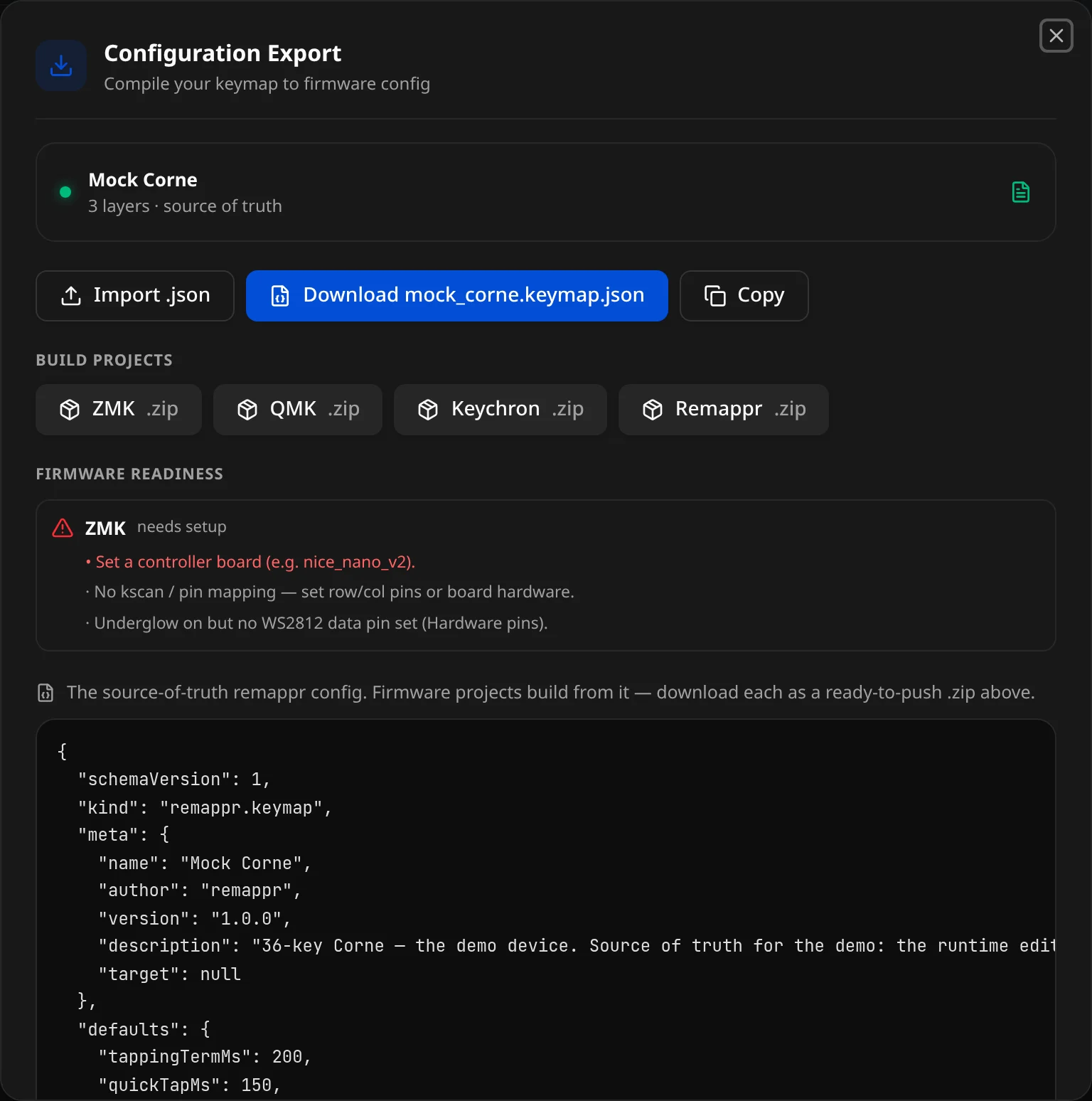
Task: Download the Keychron .zip build project
Action: (500, 410)
